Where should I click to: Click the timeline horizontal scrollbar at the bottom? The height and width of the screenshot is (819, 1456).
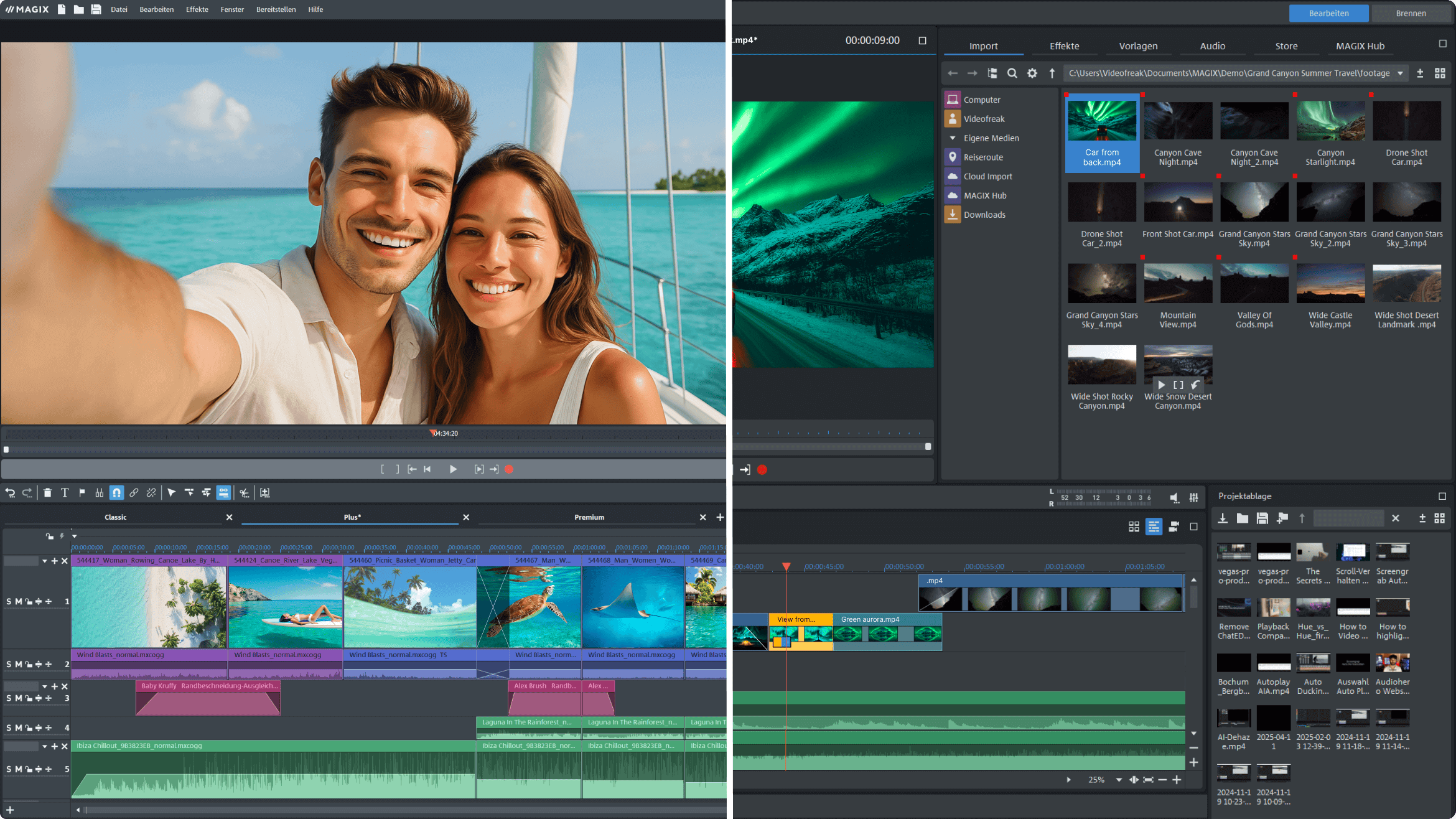pyautogui.click(x=398, y=810)
